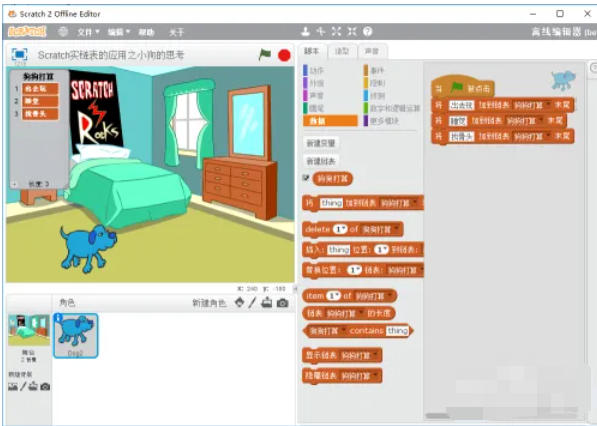Select the orange 数据 block category
The image size is (597, 426).
[x=330, y=121]
